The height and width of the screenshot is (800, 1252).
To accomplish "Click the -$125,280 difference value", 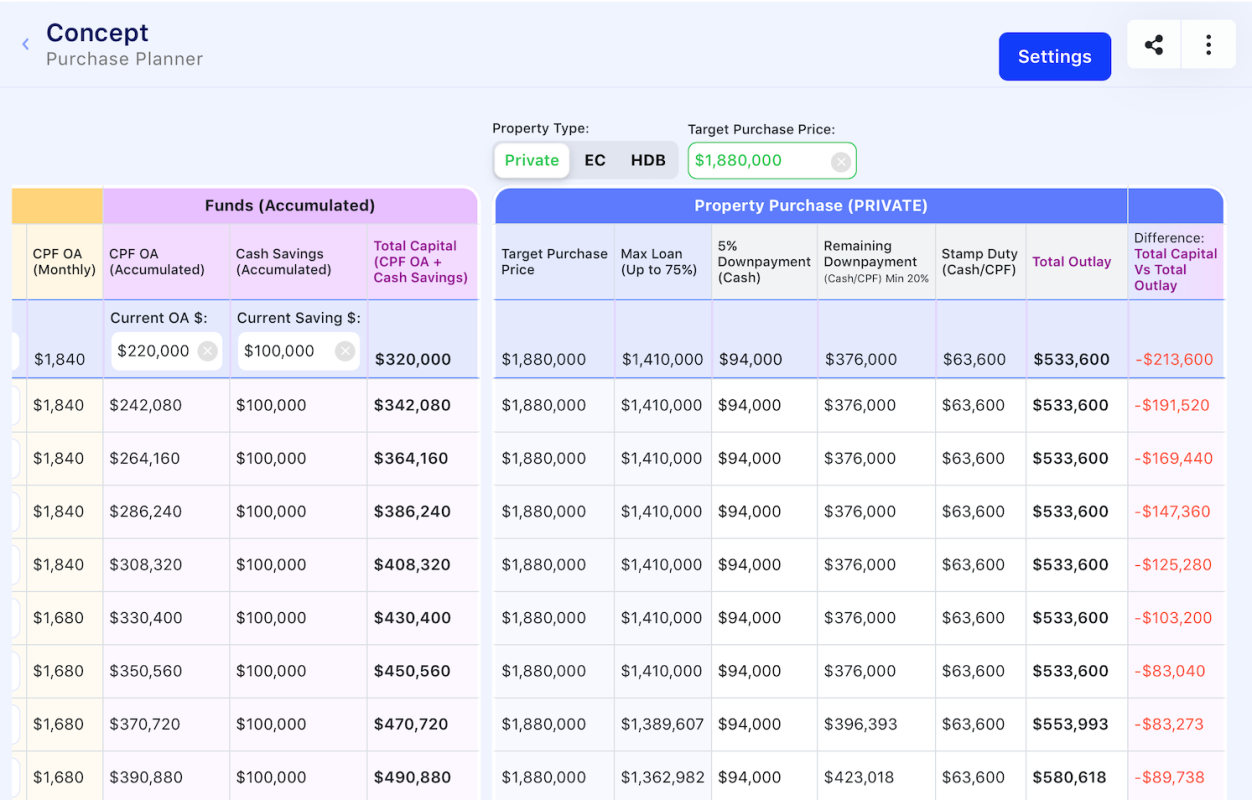I will (1173, 565).
